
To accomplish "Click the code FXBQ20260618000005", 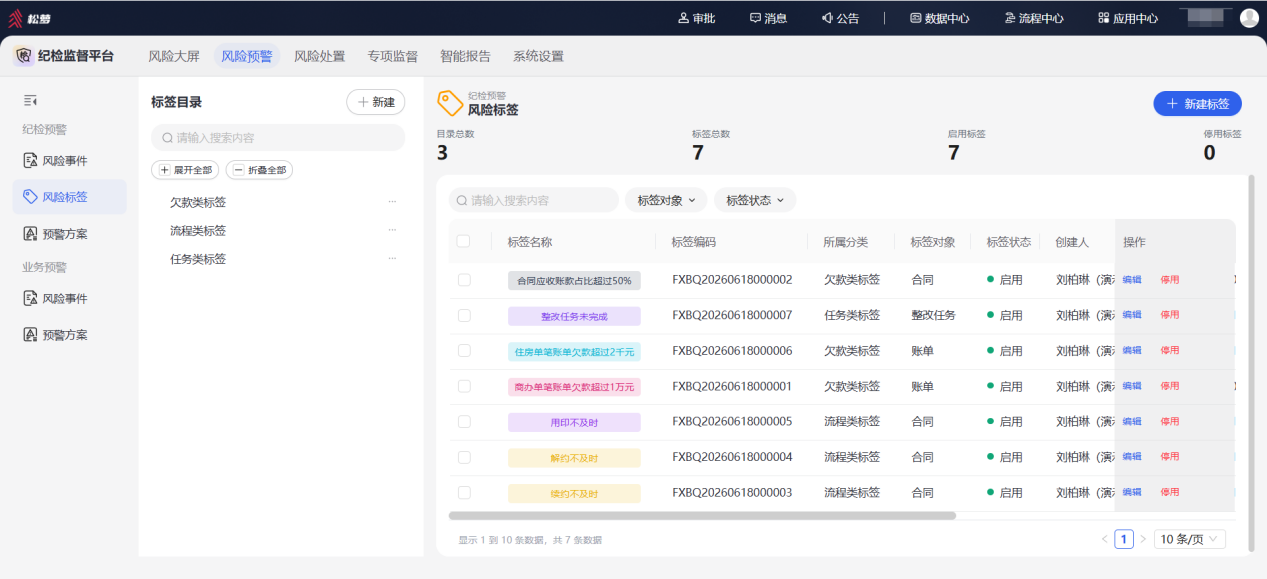I will (x=732, y=422).
